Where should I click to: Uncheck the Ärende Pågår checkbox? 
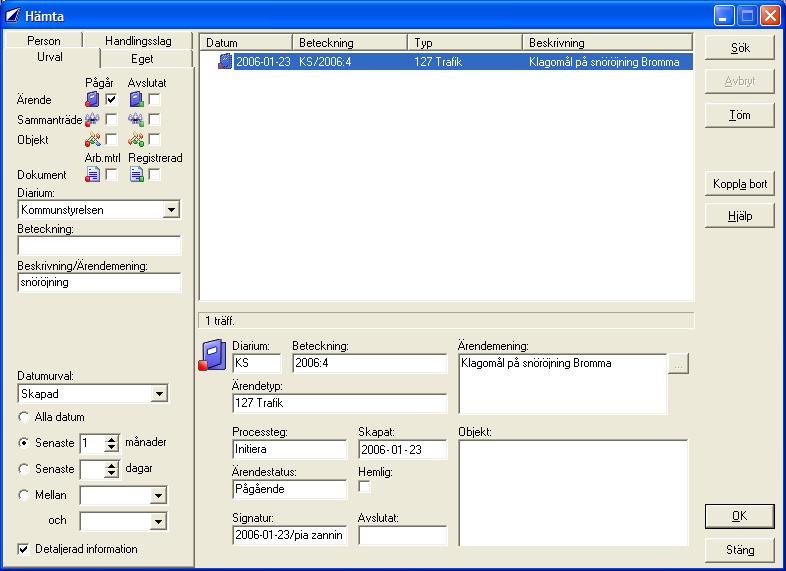[111, 99]
